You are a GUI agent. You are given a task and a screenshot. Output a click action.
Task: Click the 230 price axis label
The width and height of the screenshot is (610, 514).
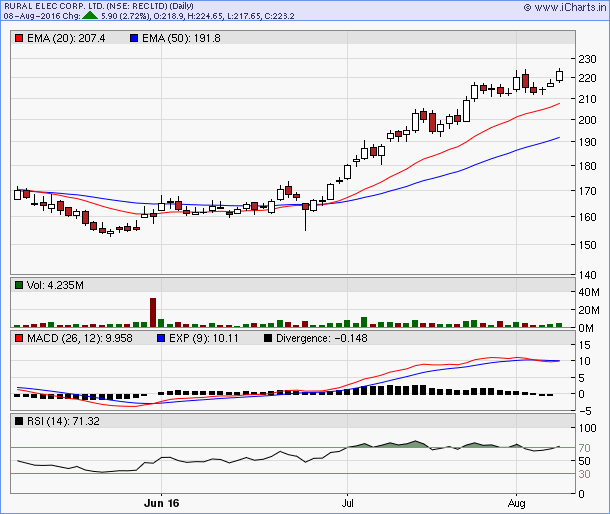tap(587, 59)
